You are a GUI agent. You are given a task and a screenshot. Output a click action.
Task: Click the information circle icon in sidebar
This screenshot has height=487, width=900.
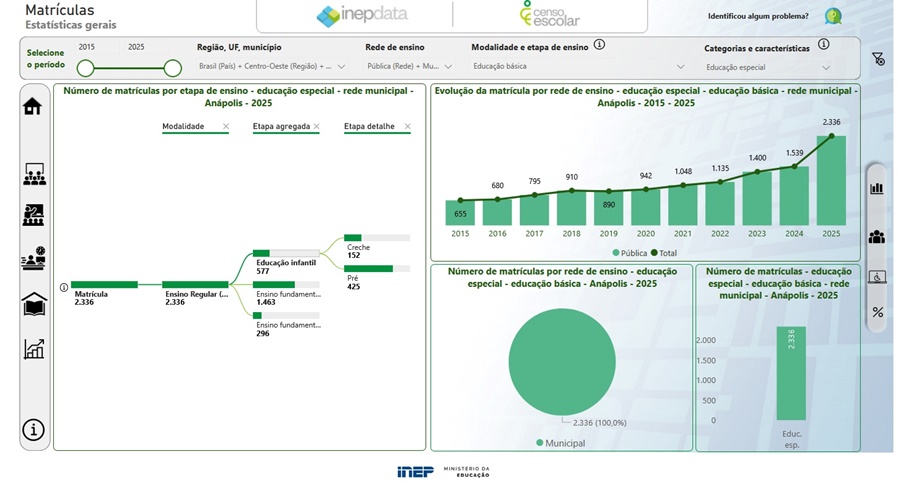coord(33,430)
